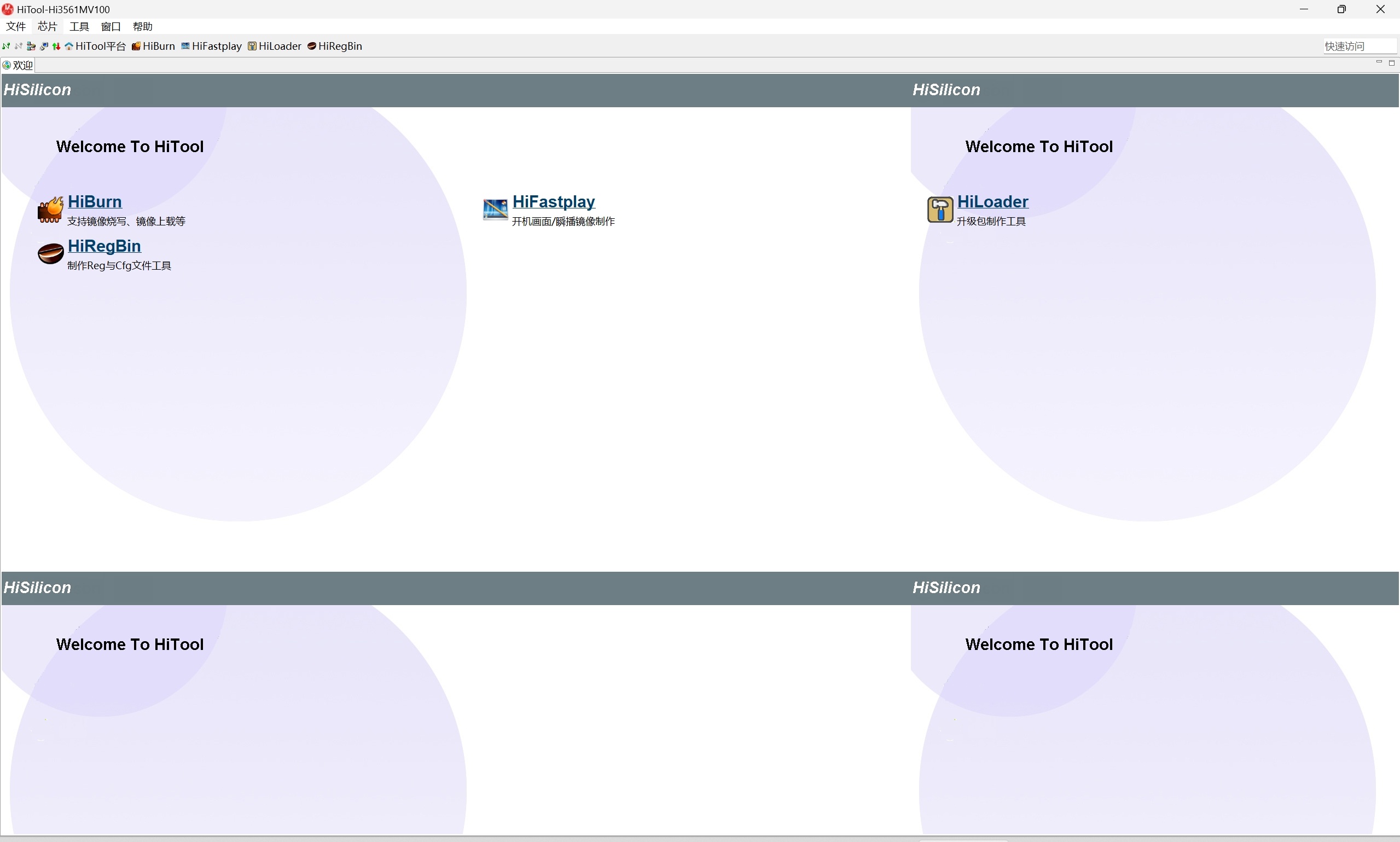Screen dimensions: 1400x842
Task: Open the HiLoader link on welcome page
Action: click(x=993, y=201)
